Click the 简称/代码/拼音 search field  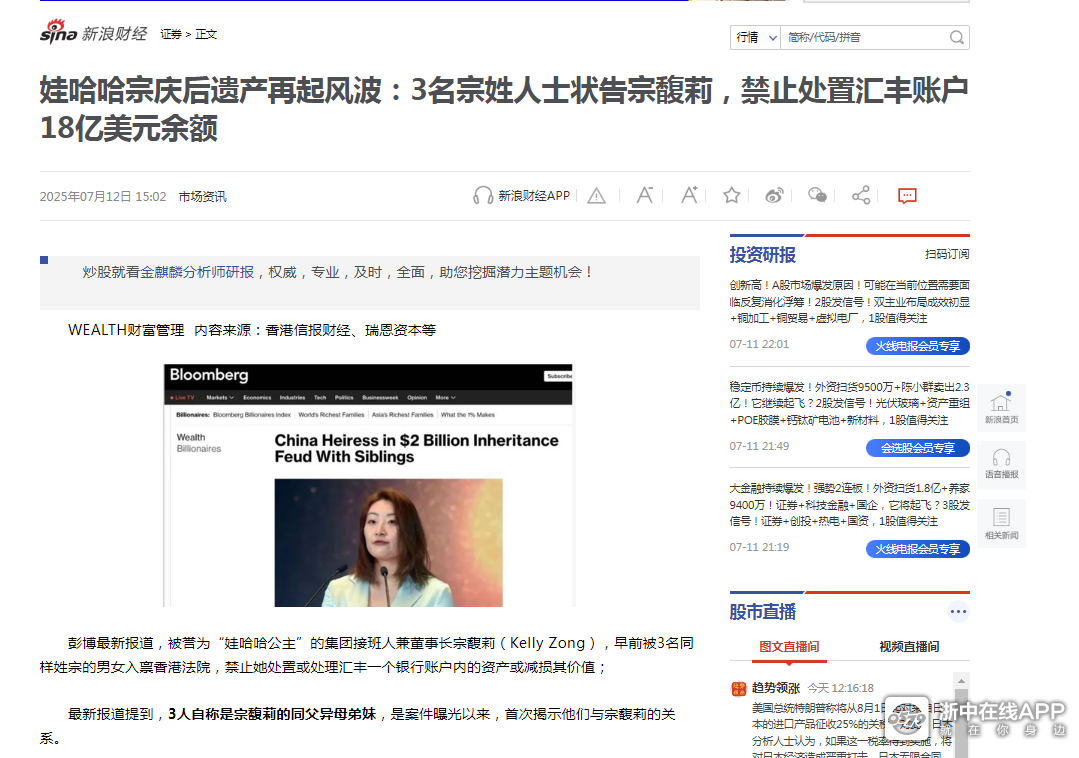865,37
